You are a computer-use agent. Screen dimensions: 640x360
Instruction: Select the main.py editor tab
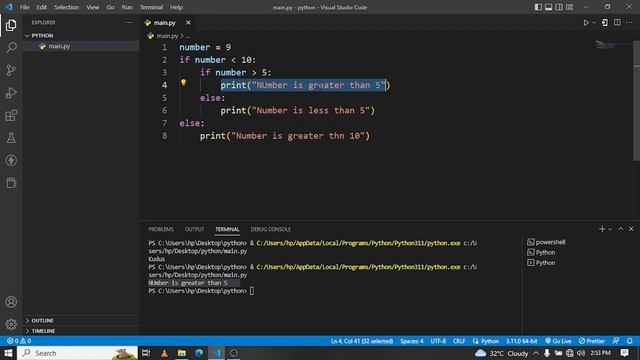[164, 23]
